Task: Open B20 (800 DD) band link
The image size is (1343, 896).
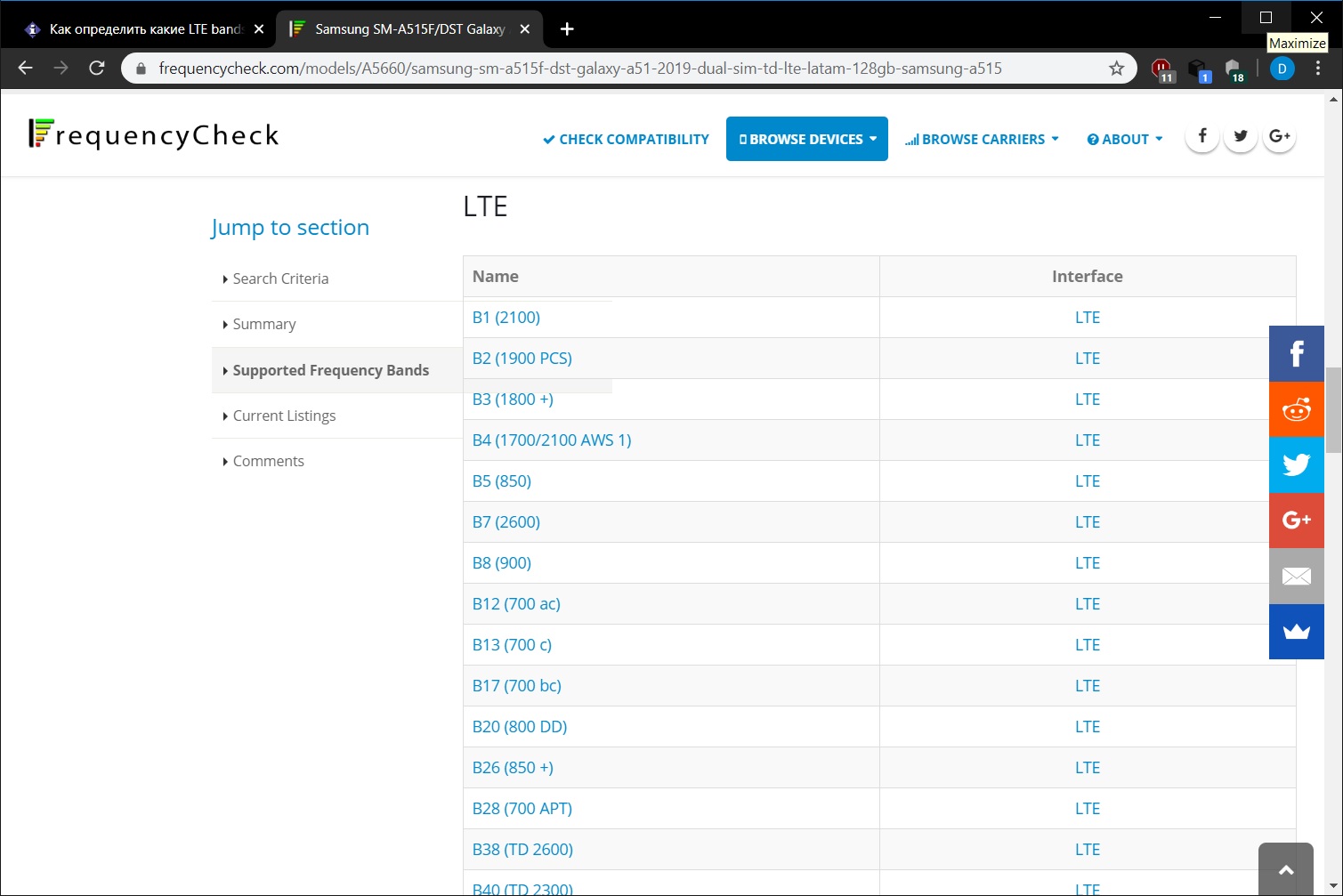Action: click(520, 727)
